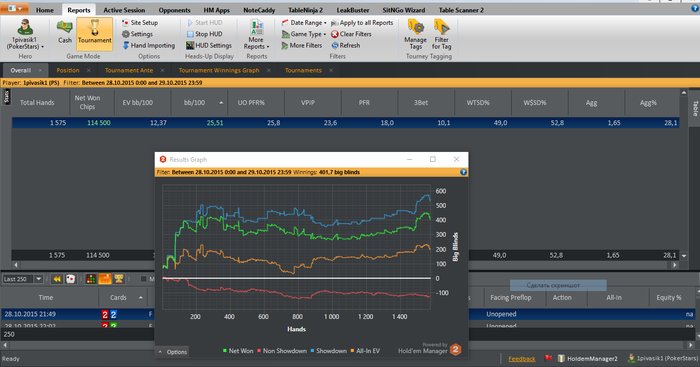The height and width of the screenshot is (367, 700).
Task: Open Date Range filter dropdown
Action: 304,22
